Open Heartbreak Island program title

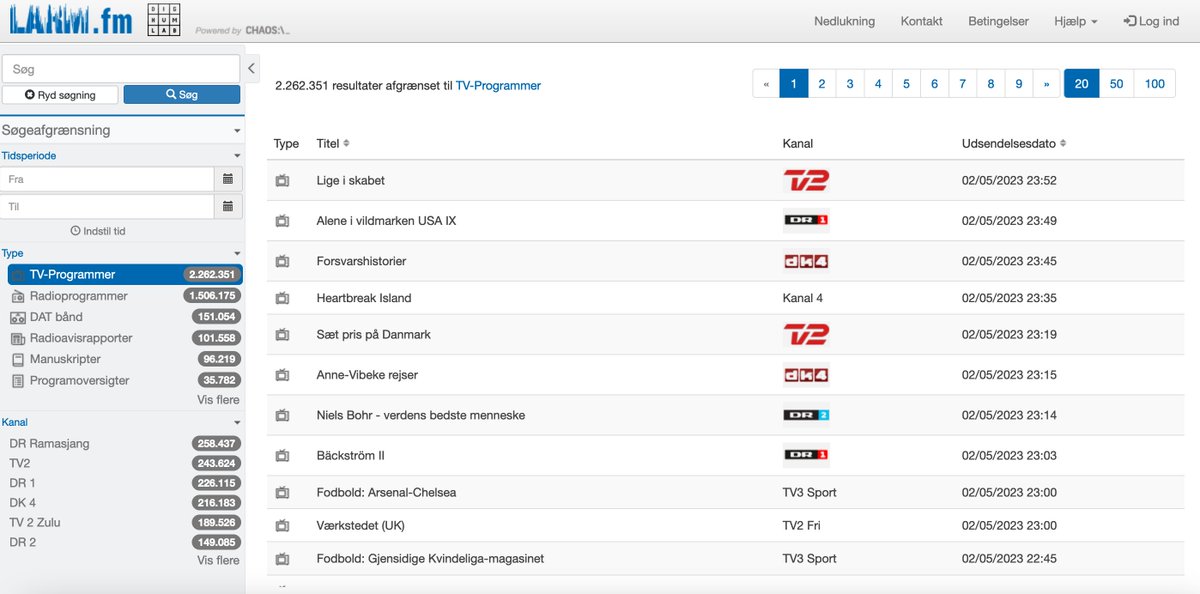pos(364,298)
